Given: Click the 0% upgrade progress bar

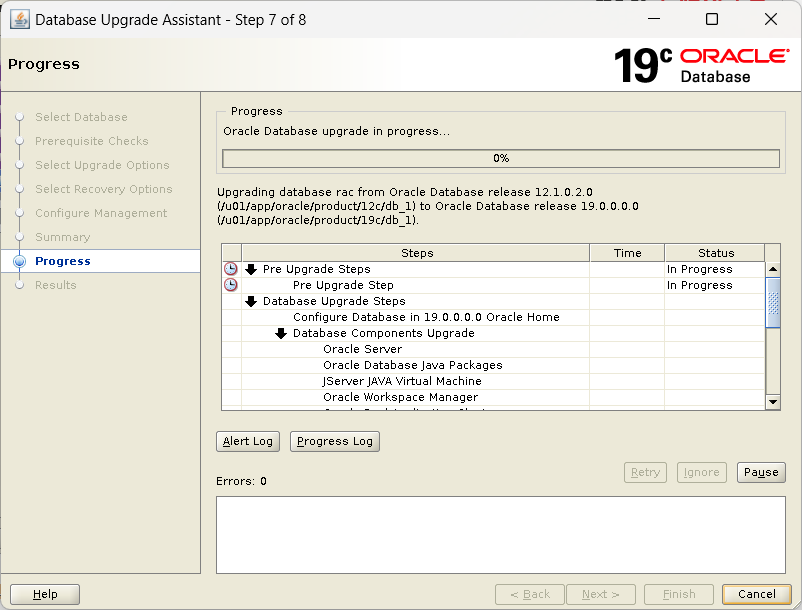Looking at the screenshot, I should (501, 159).
